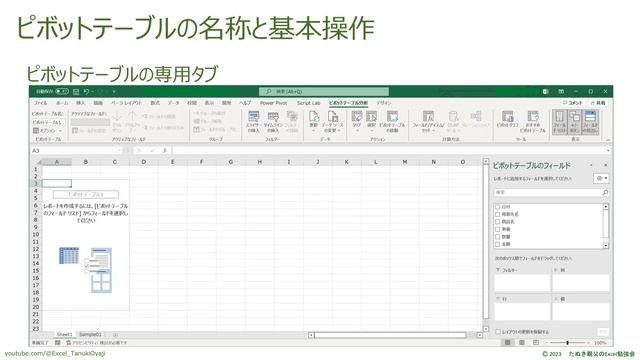The height and width of the screenshot is (360, 640).
Task: Open the Name Box dropdown arrow
Action: 119,151
